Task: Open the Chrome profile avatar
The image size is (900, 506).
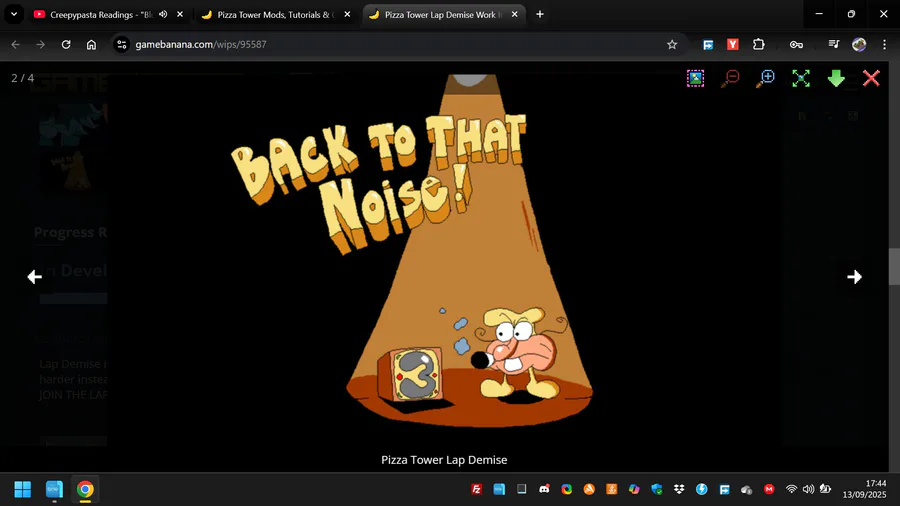Action: coord(859,44)
